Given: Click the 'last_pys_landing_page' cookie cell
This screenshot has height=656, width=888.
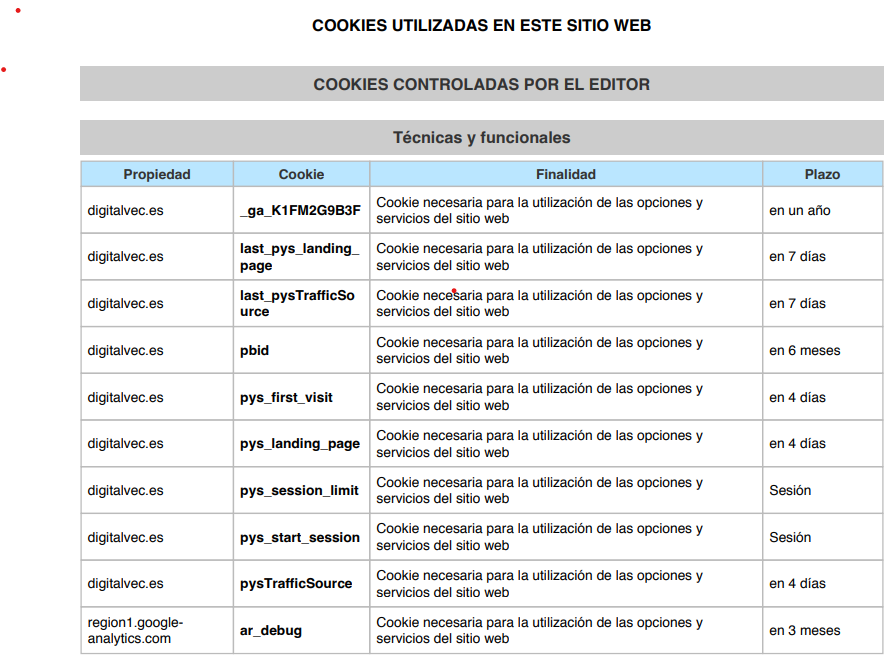Looking at the screenshot, I should pyautogui.click(x=299, y=257).
